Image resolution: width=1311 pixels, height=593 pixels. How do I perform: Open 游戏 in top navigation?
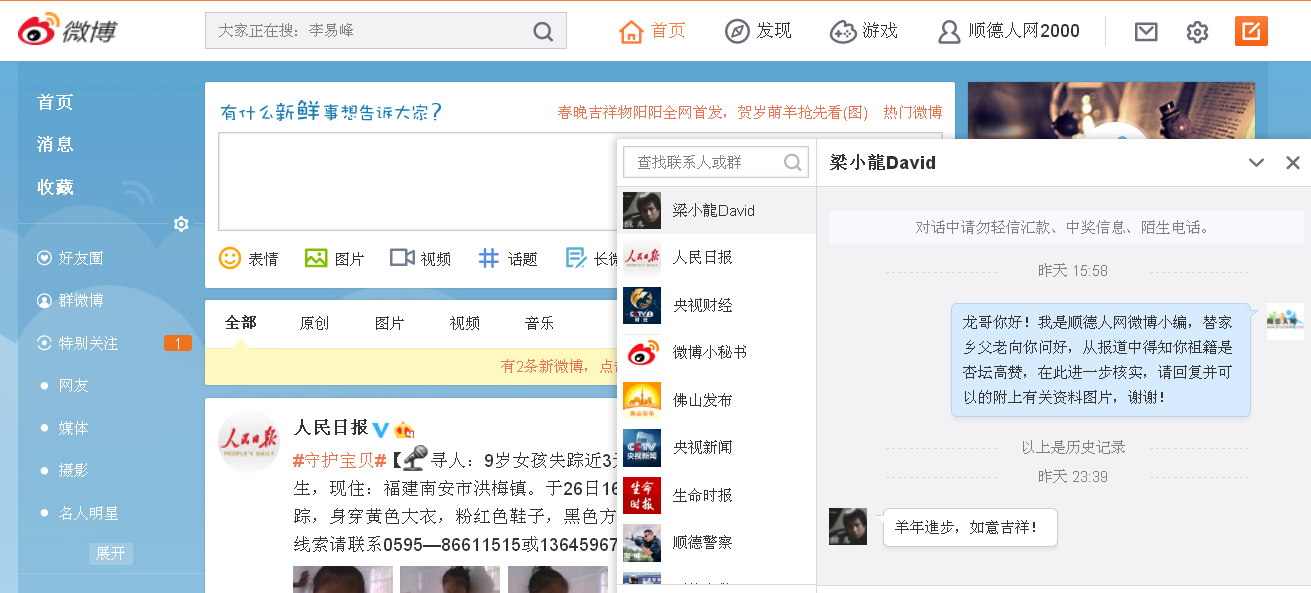(x=864, y=31)
